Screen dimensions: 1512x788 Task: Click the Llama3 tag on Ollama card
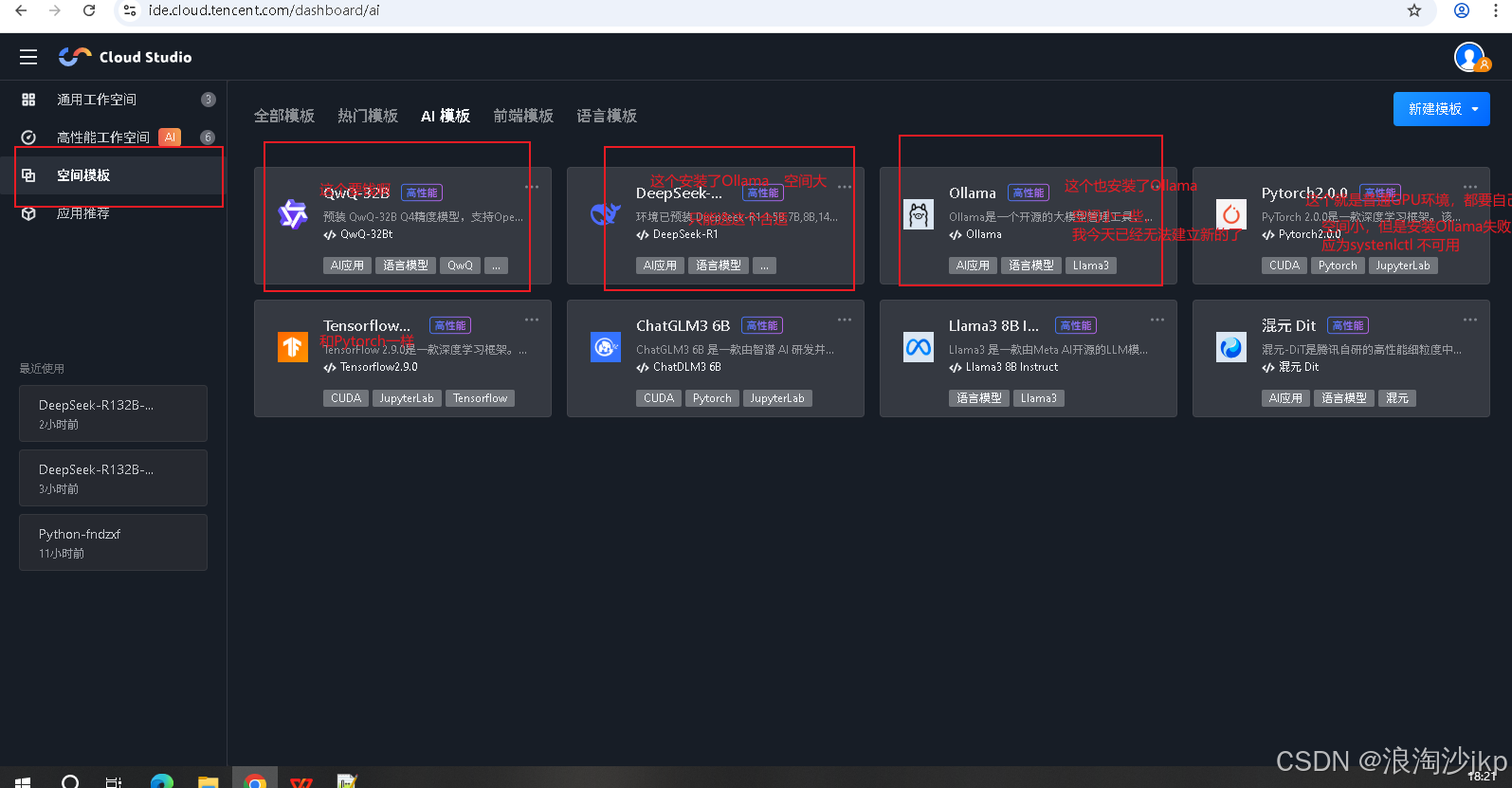[x=1090, y=266]
